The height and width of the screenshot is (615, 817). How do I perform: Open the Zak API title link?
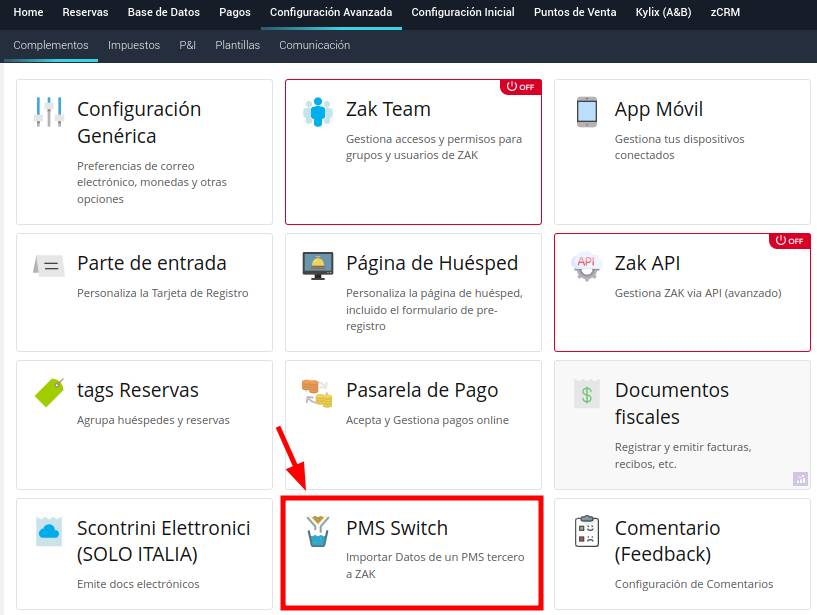tap(647, 263)
